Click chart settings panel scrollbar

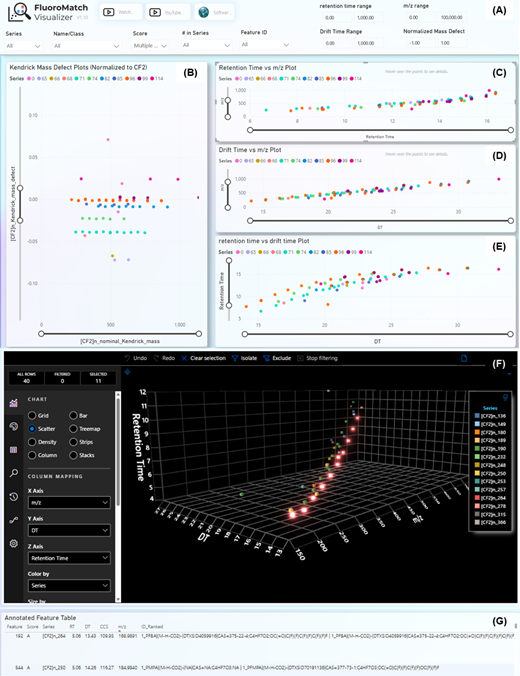[x=118, y=451]
